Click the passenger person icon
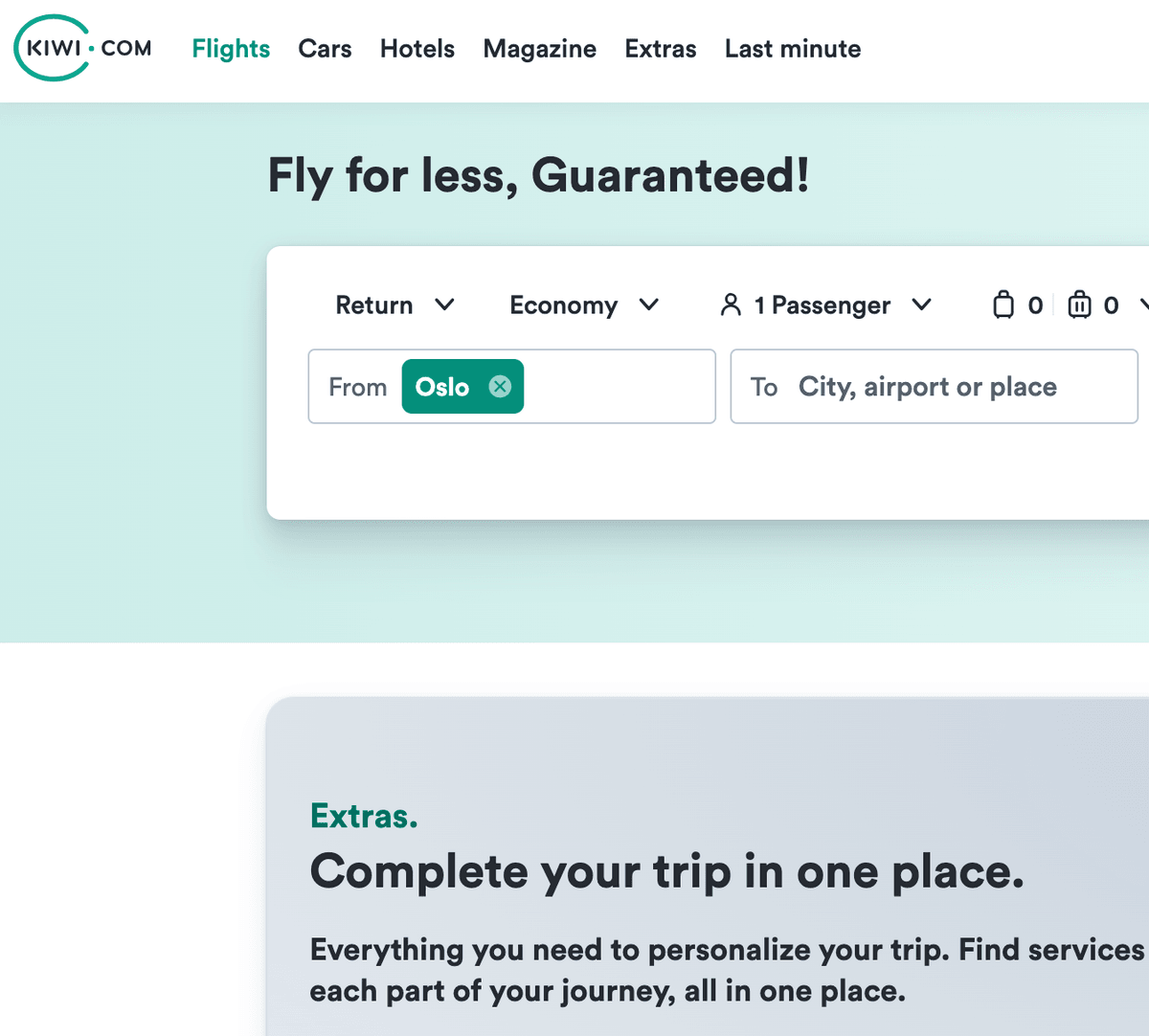Screen dimensions: 1149x1036 pyautogui.click(x=731, y=304)
